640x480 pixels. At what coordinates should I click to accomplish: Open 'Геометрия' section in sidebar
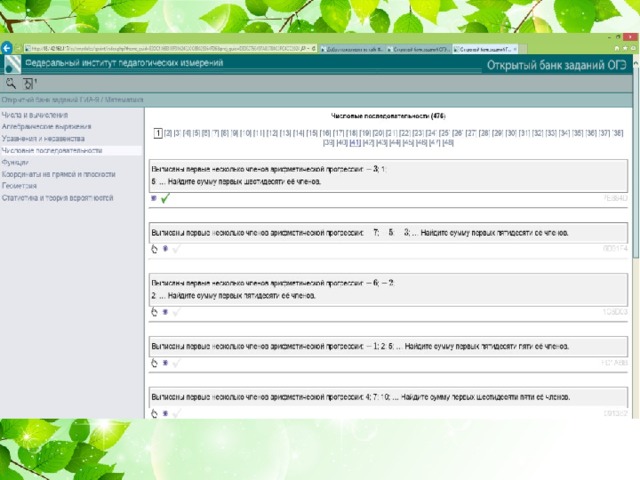click(19, 186)
